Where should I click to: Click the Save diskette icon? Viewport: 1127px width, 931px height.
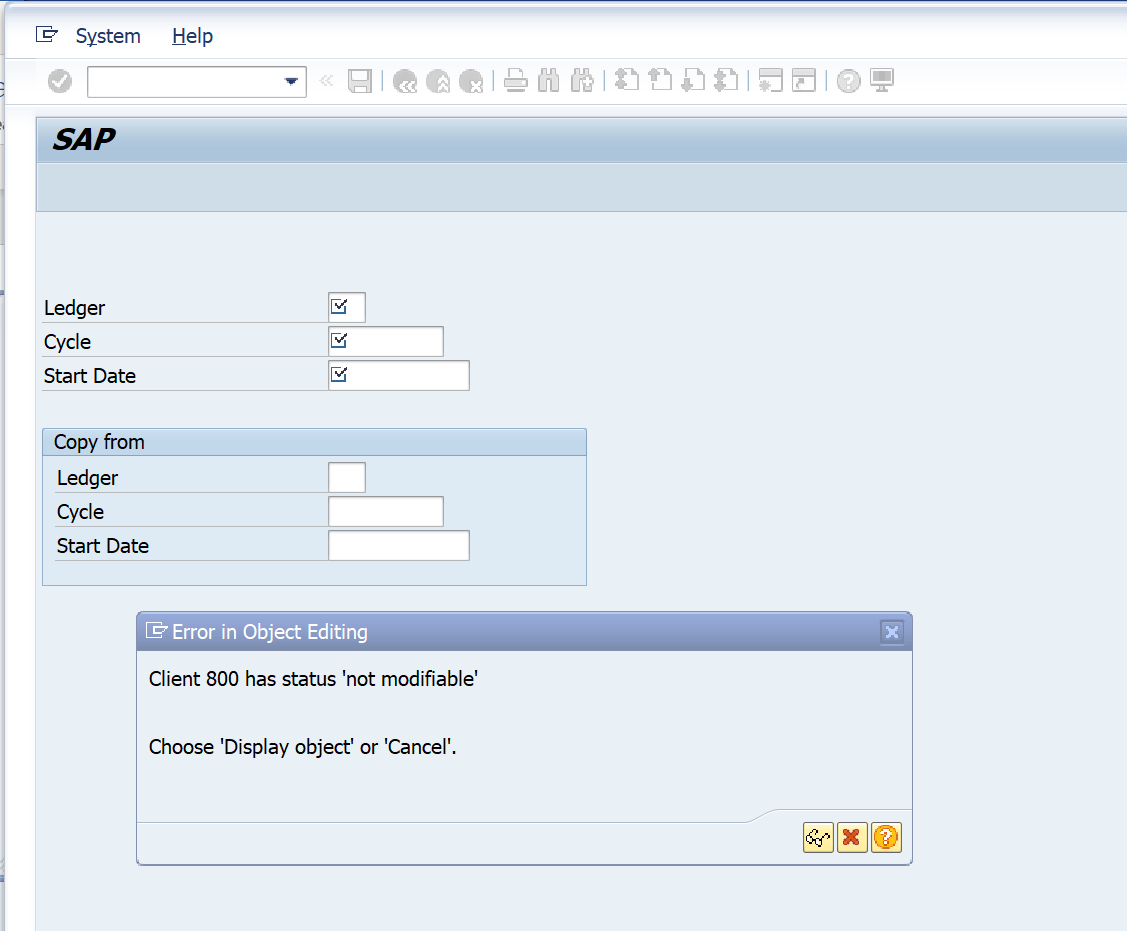coord(360,81)
